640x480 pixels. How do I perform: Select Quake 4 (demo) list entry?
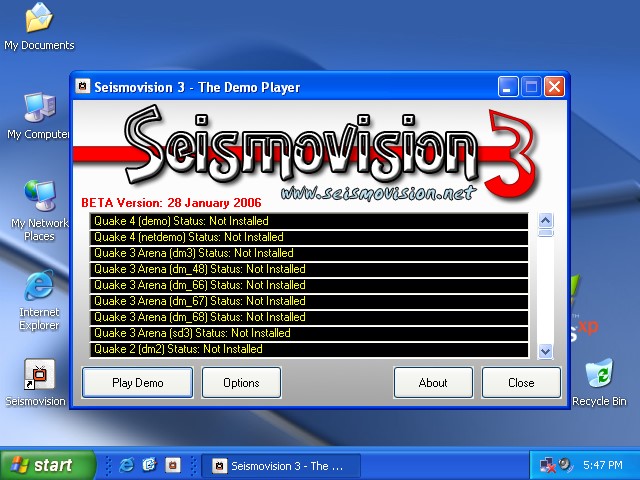click(308, 221)
